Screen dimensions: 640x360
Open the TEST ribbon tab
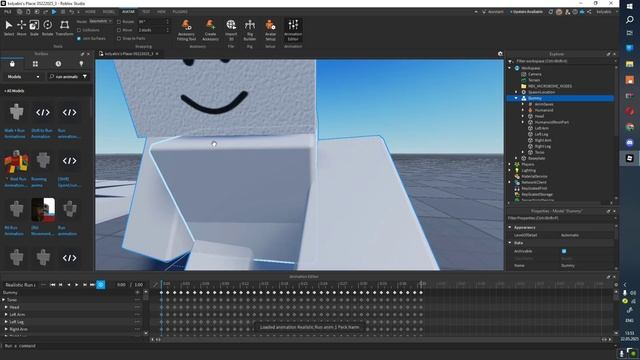146,12
